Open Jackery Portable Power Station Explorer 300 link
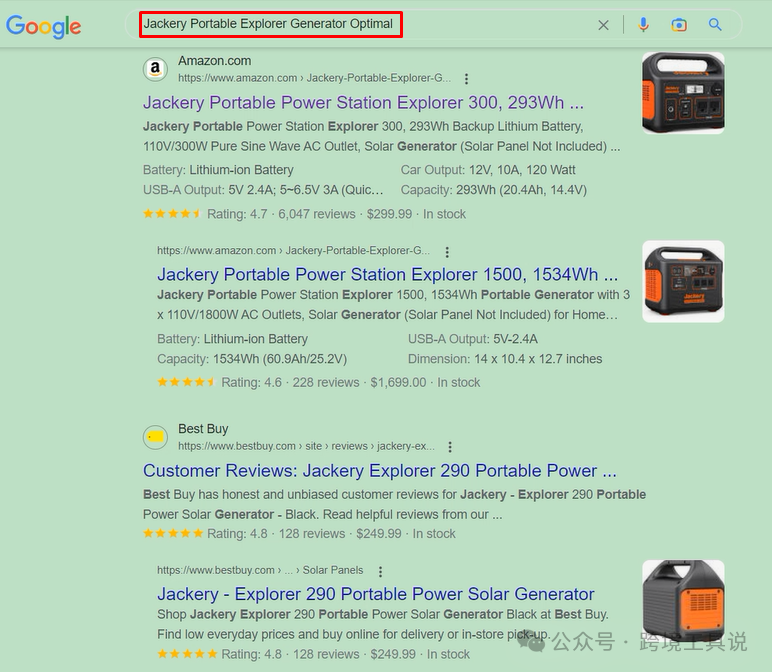This screenshot has width=772, height=672. click(x=363, y=102)
